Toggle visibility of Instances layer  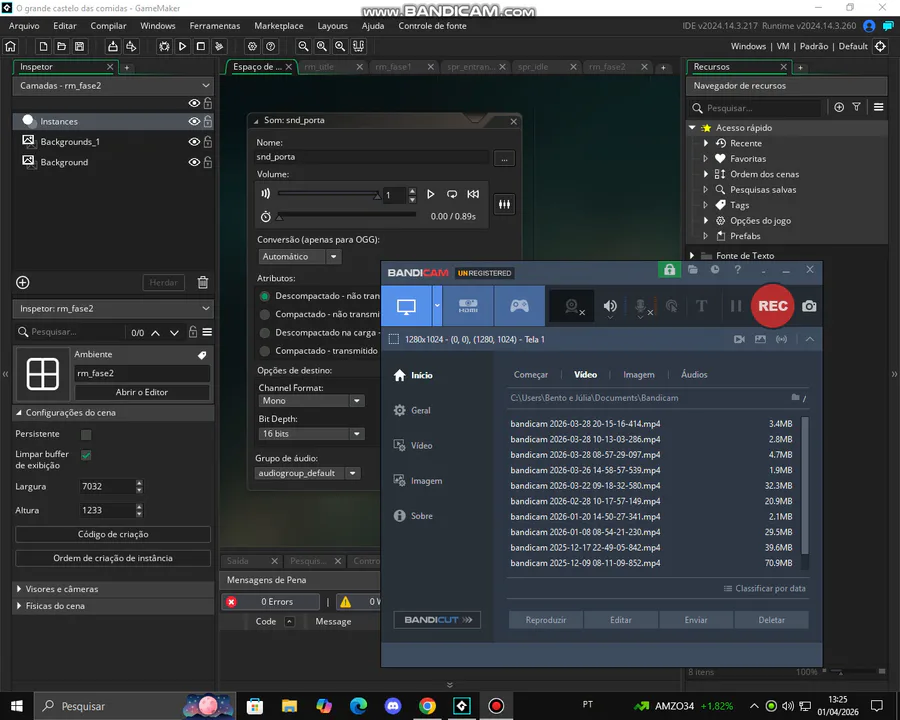[x=194, y=121]
